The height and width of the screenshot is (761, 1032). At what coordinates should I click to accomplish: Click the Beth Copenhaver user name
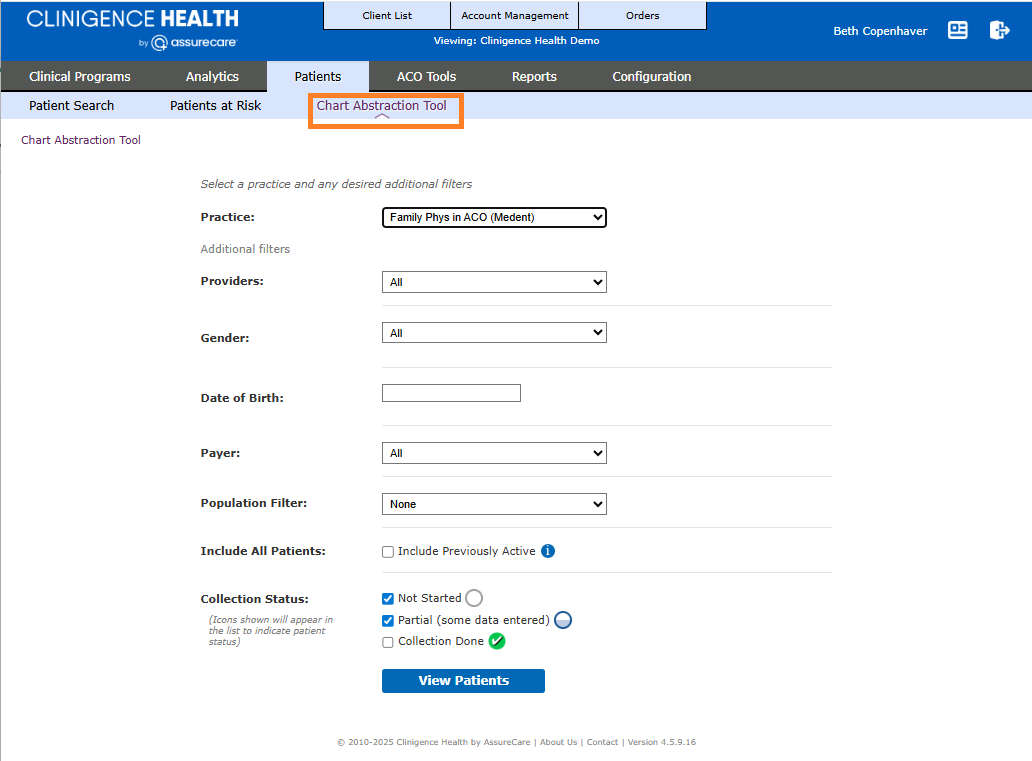point(880,31)
